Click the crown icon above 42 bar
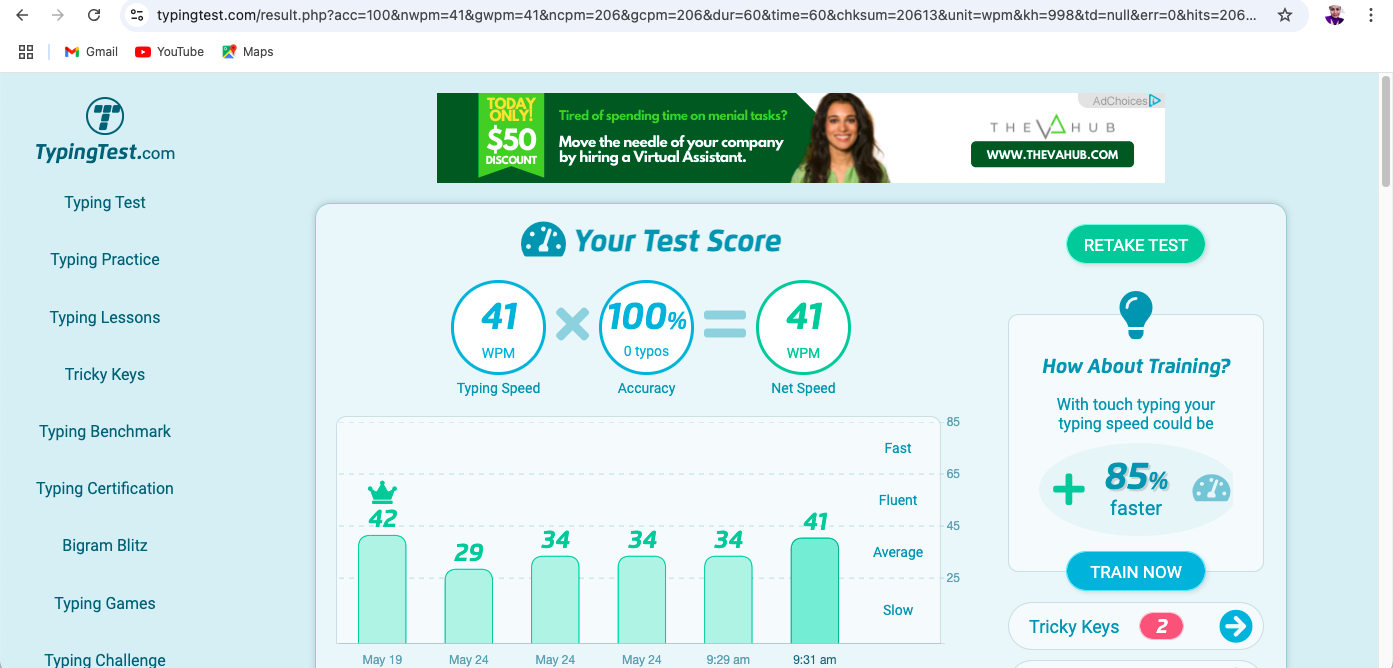Viewport: 1393px width, 668px height. click(382, 492)
